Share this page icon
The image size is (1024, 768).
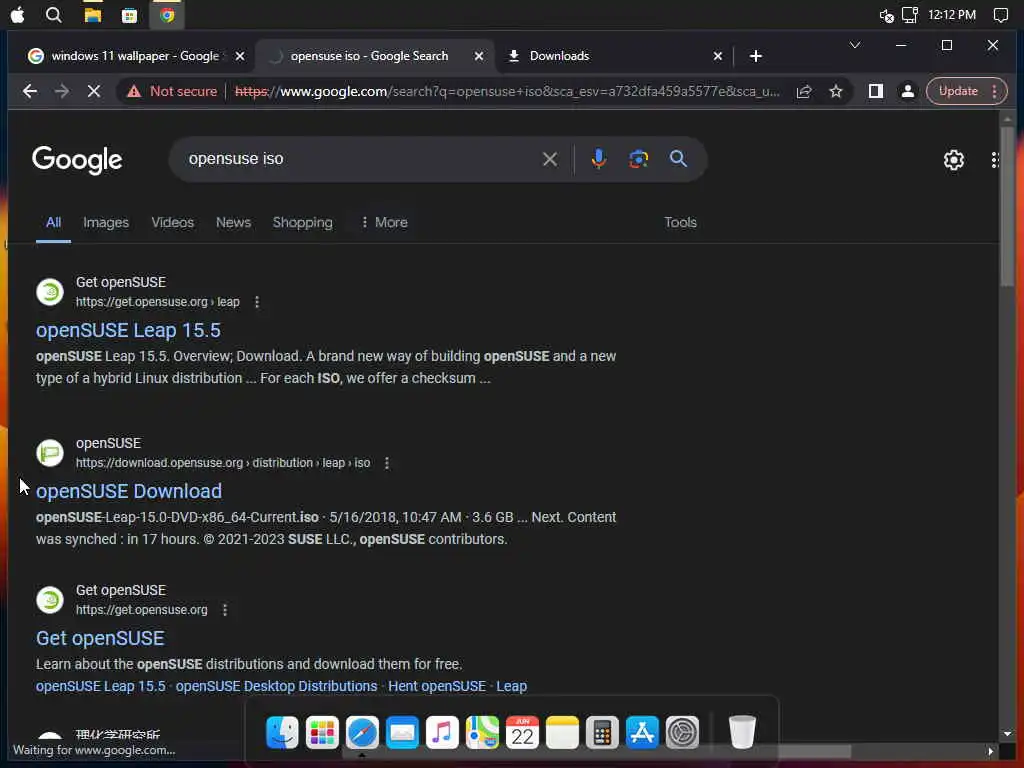tap(804, 91)
